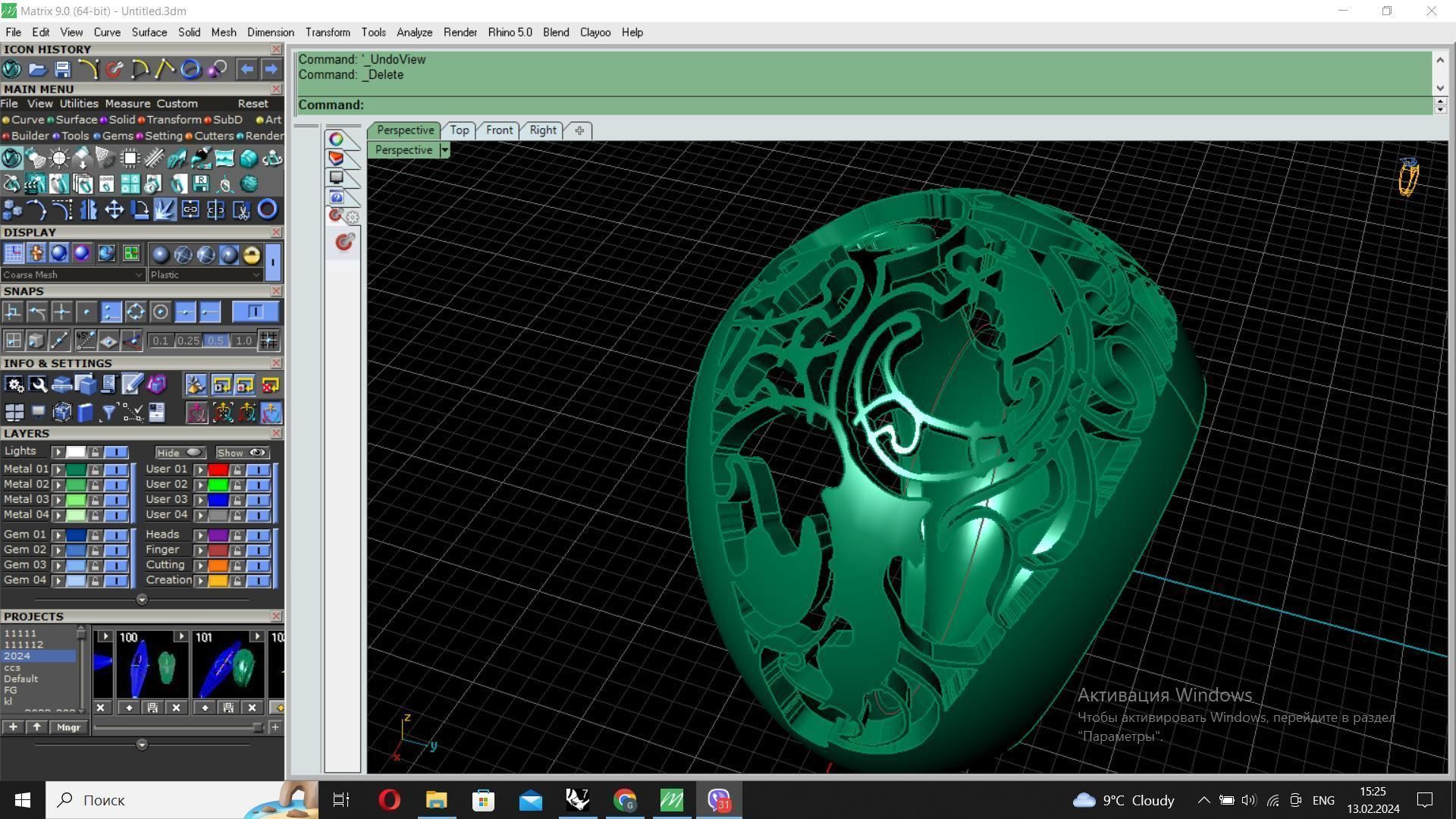Click the Show layers button
1456x819 pixels.
coord(242,453)
